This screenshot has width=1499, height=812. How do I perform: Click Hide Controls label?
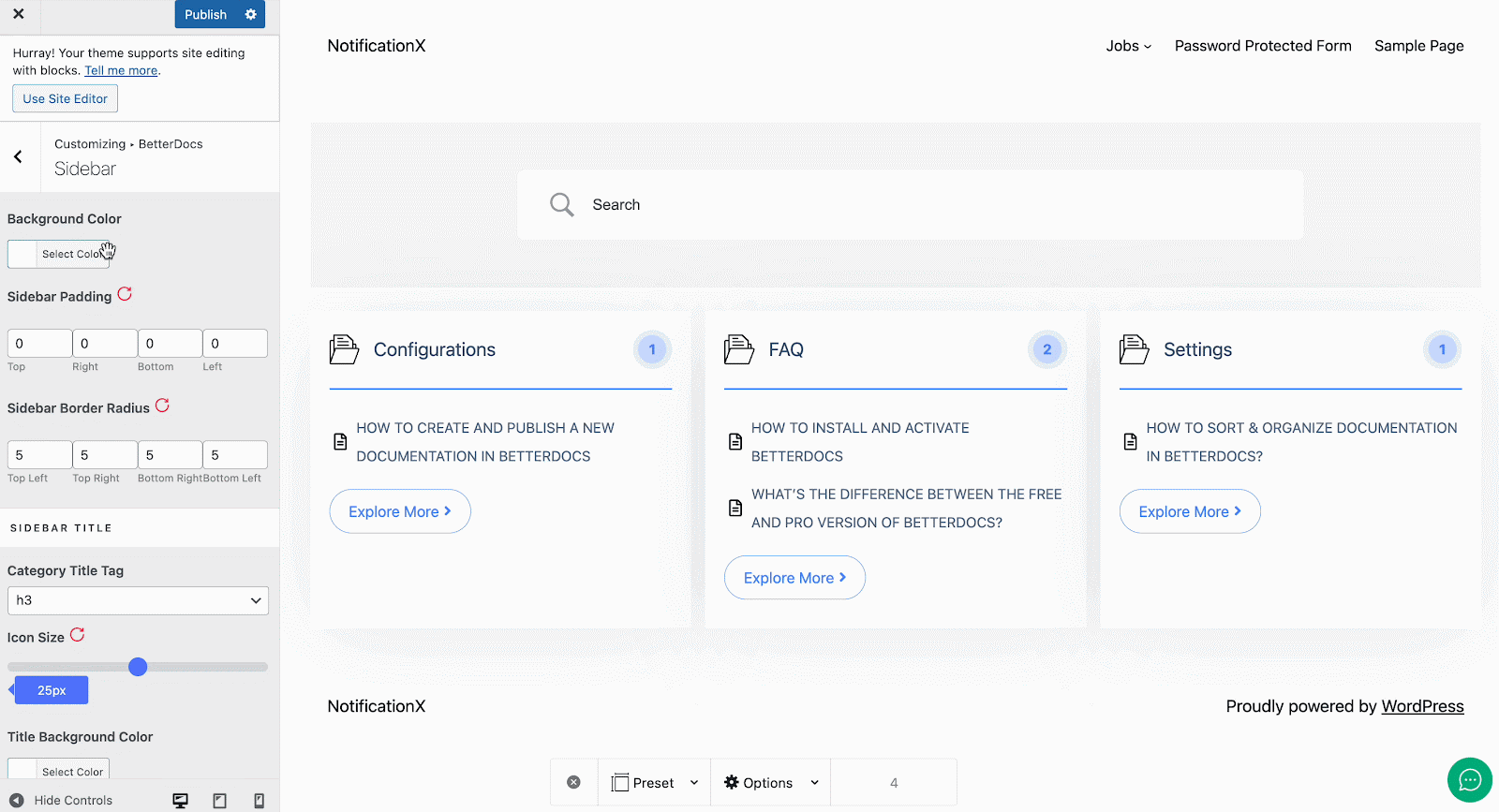[x=73, y=801]
